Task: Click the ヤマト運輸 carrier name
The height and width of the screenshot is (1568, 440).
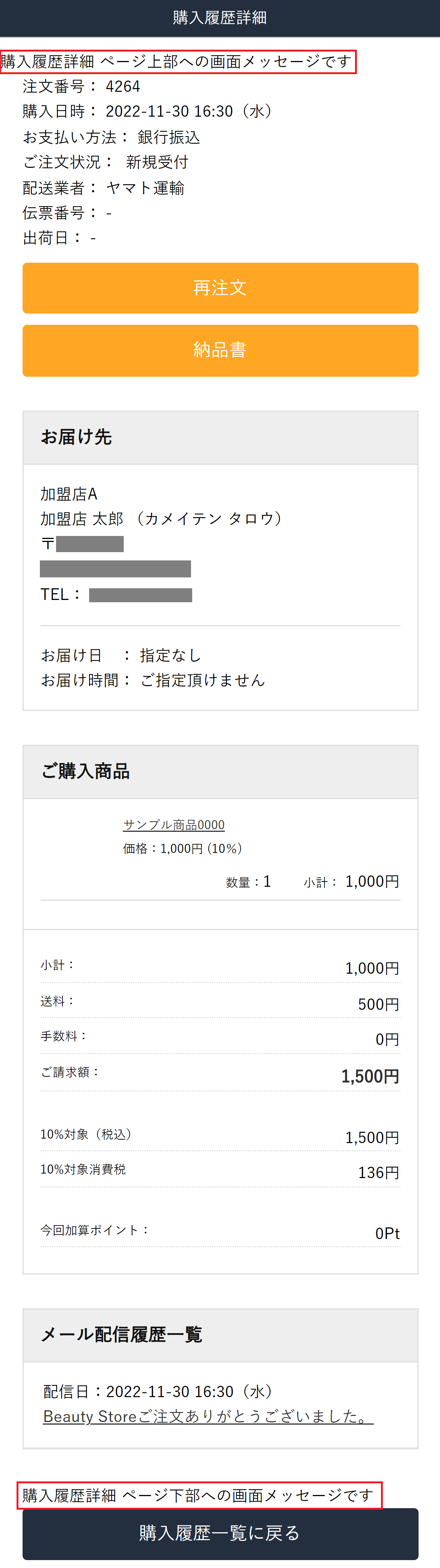Action: [x=145, y=188]
